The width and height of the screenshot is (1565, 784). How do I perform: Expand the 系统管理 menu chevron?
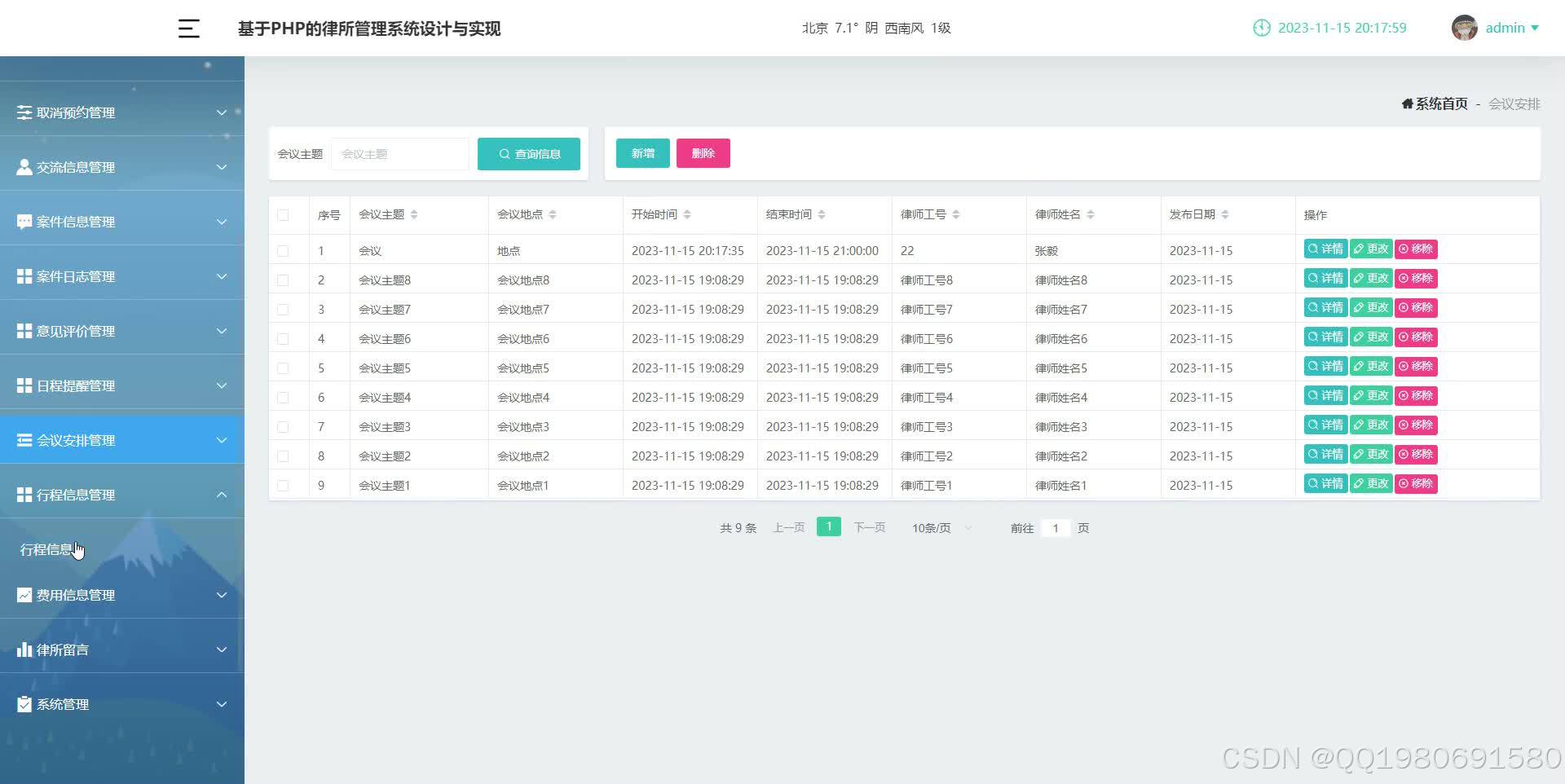point(222,704)
